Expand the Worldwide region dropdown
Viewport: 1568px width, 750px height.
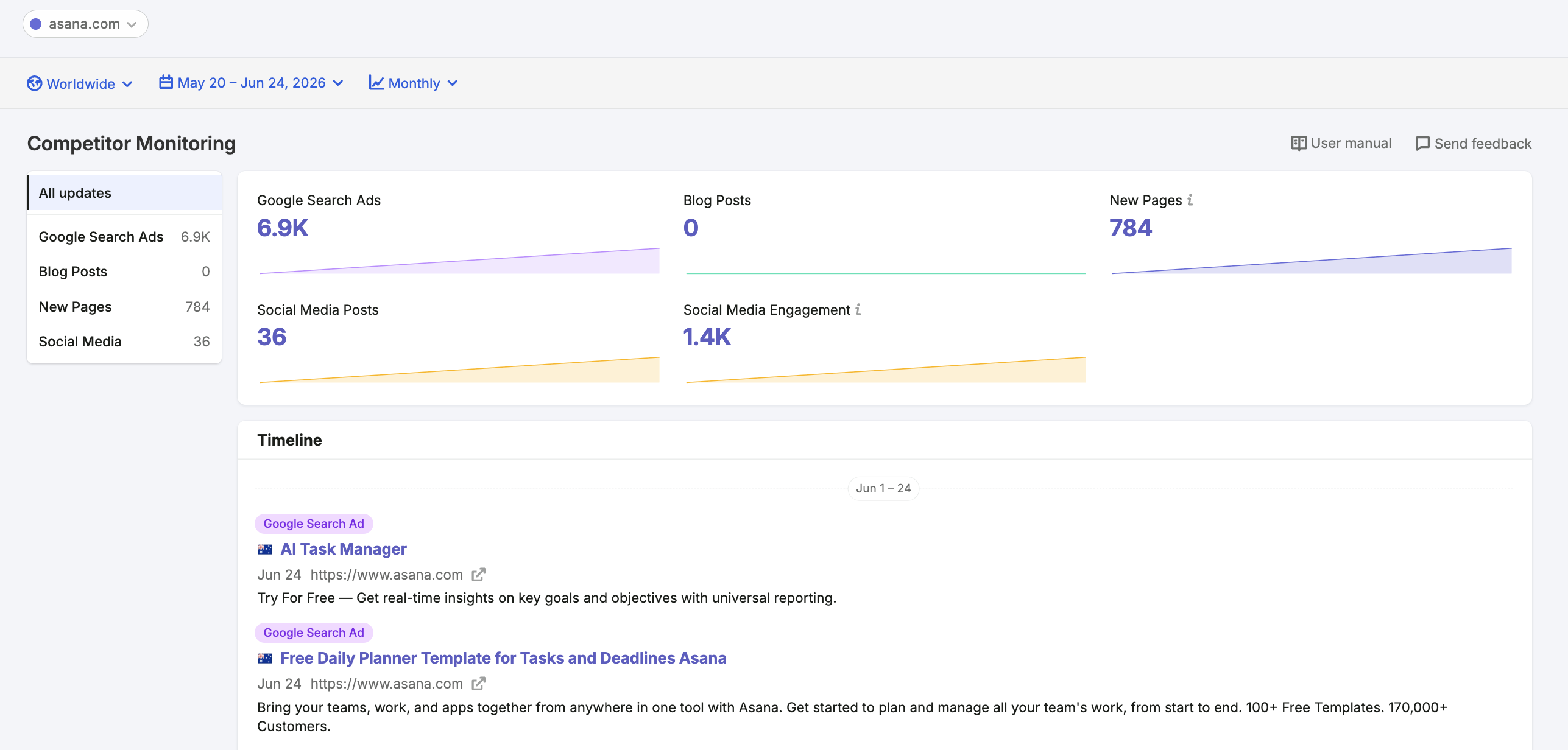tap(80, 83)
